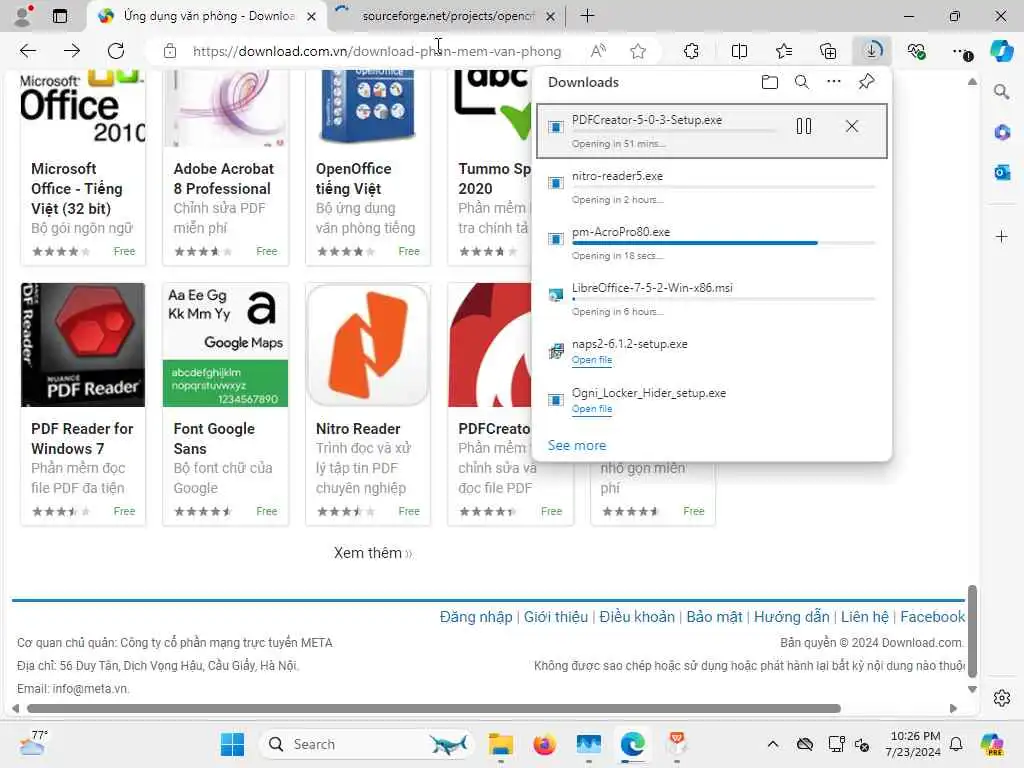Open Font Google Sans link
Viewport: 1024px width, 768px height.
click(x=214, y=438)
